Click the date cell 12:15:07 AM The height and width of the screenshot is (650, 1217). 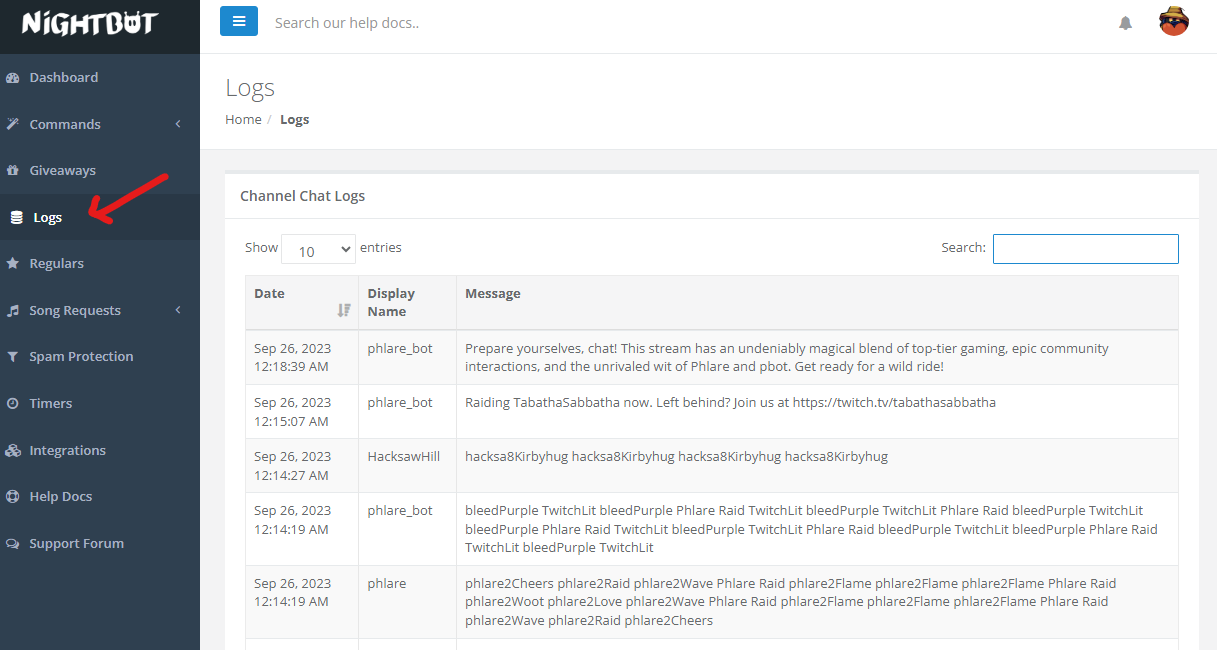302,412
